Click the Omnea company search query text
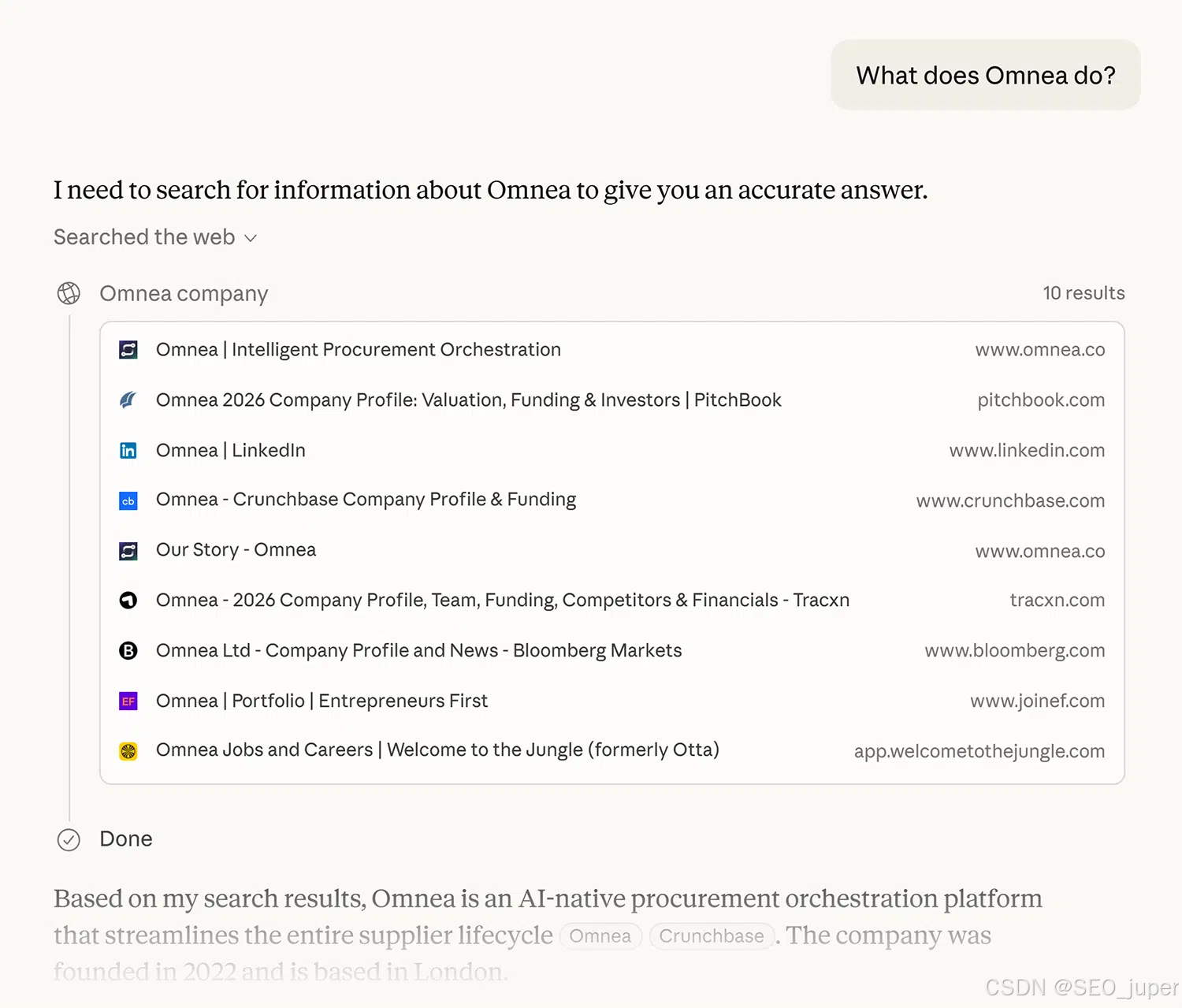The height and width of the screenshot is (1008, 1182). 184,294
